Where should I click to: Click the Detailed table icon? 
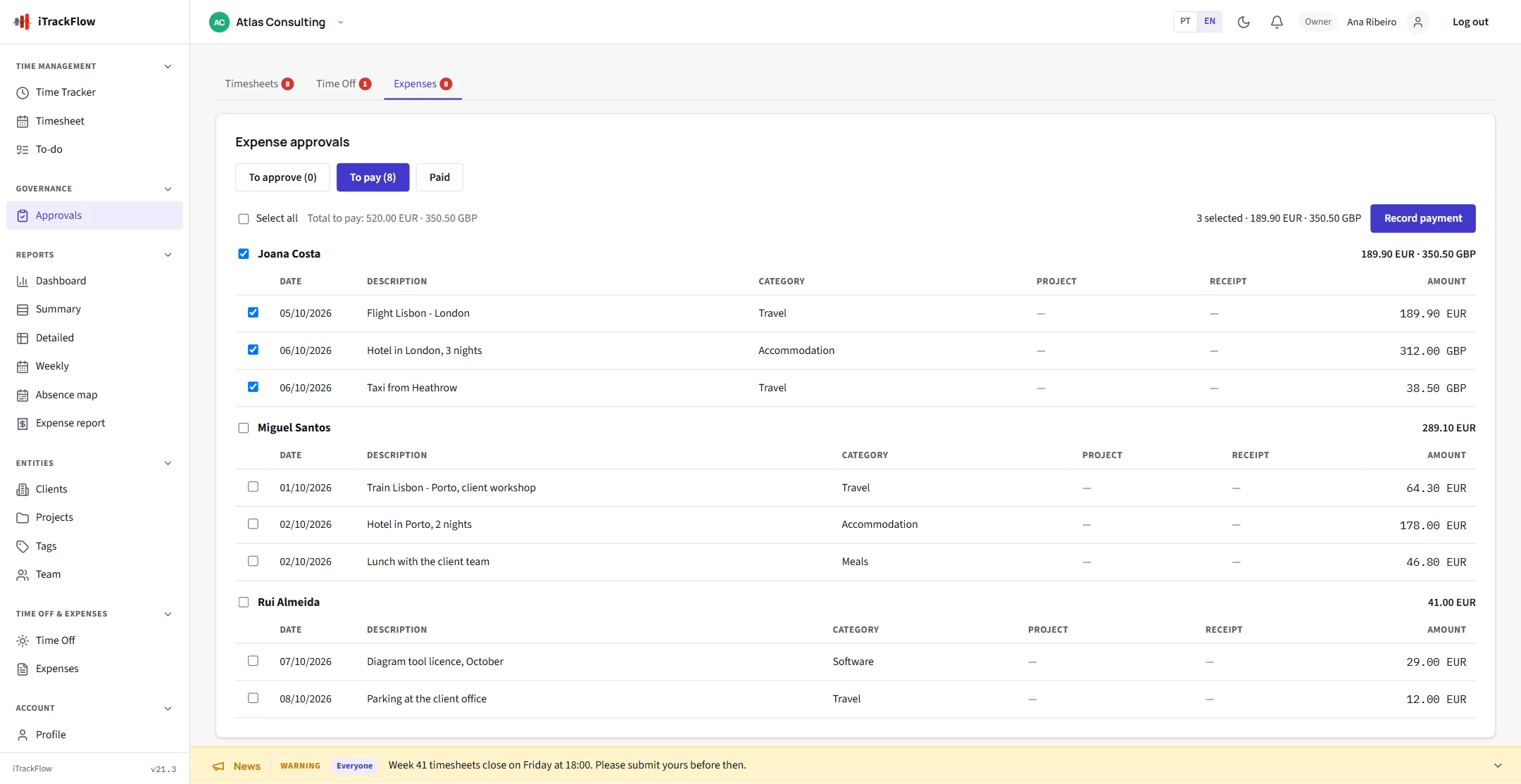click(23, 339)
